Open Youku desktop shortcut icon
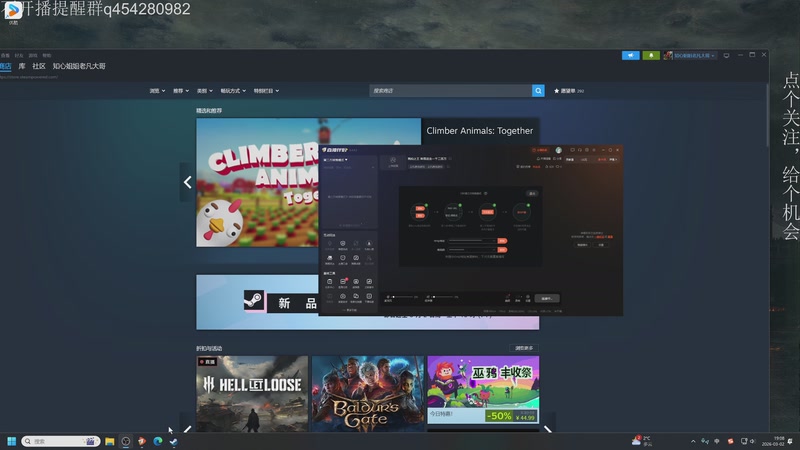Viewport: 800px width, 450px height. (13, 11)
